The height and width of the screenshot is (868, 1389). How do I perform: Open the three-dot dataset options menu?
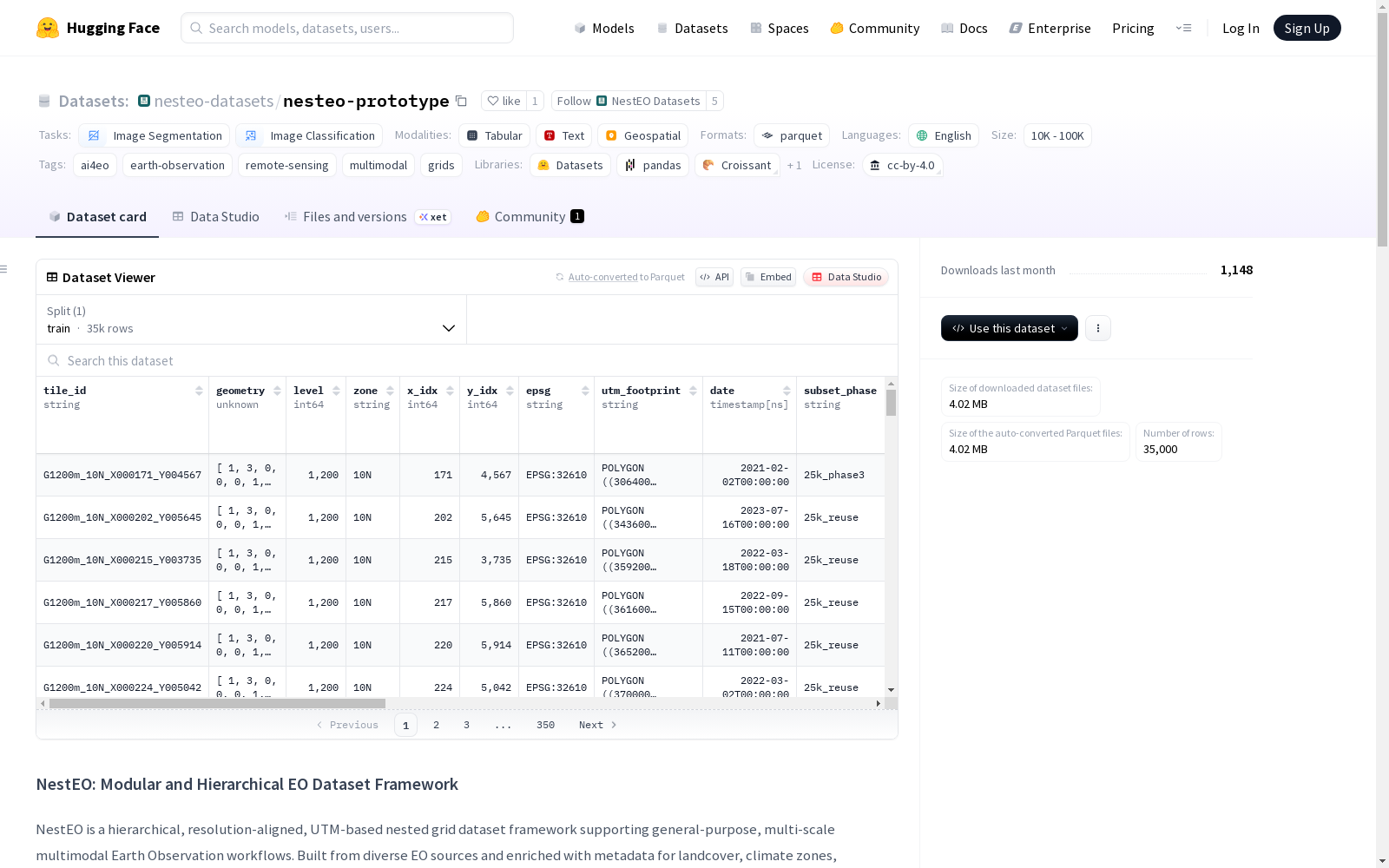[1098, 328]
